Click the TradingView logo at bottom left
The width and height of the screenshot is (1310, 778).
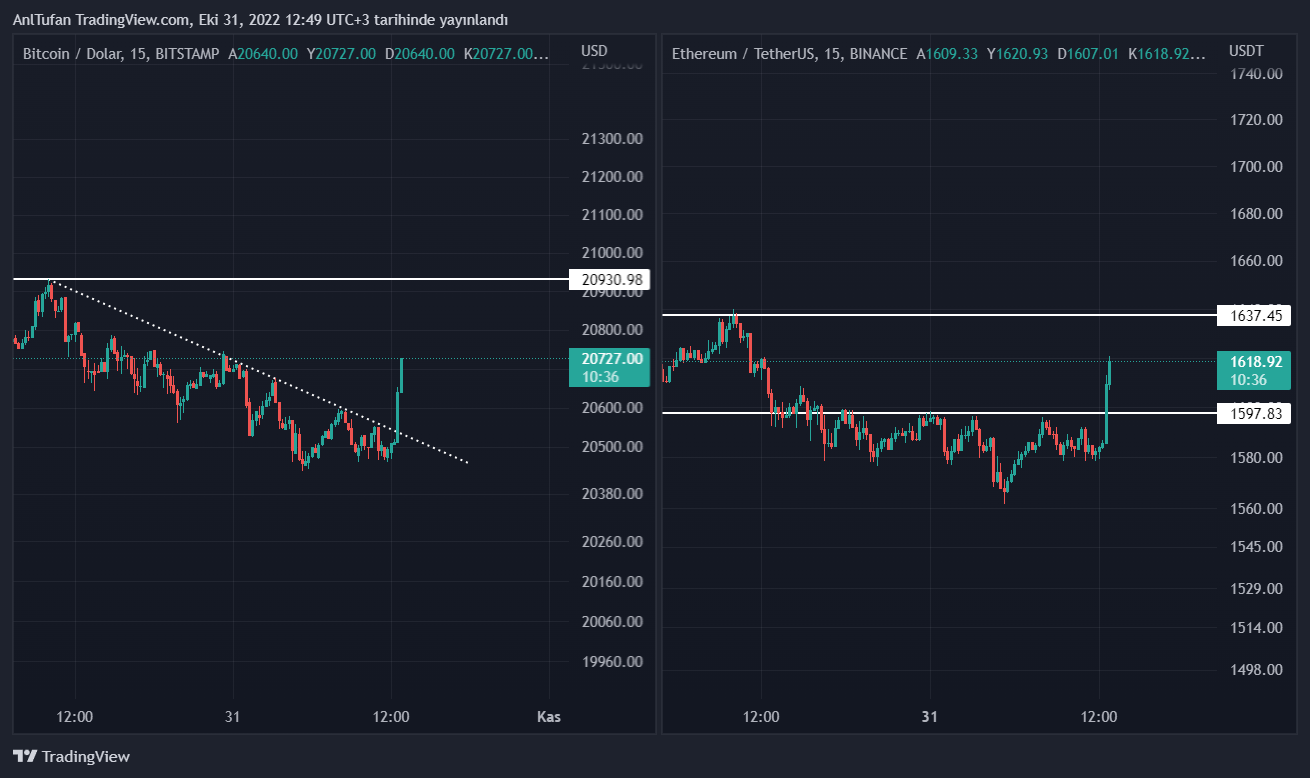[x=71, y=756]
